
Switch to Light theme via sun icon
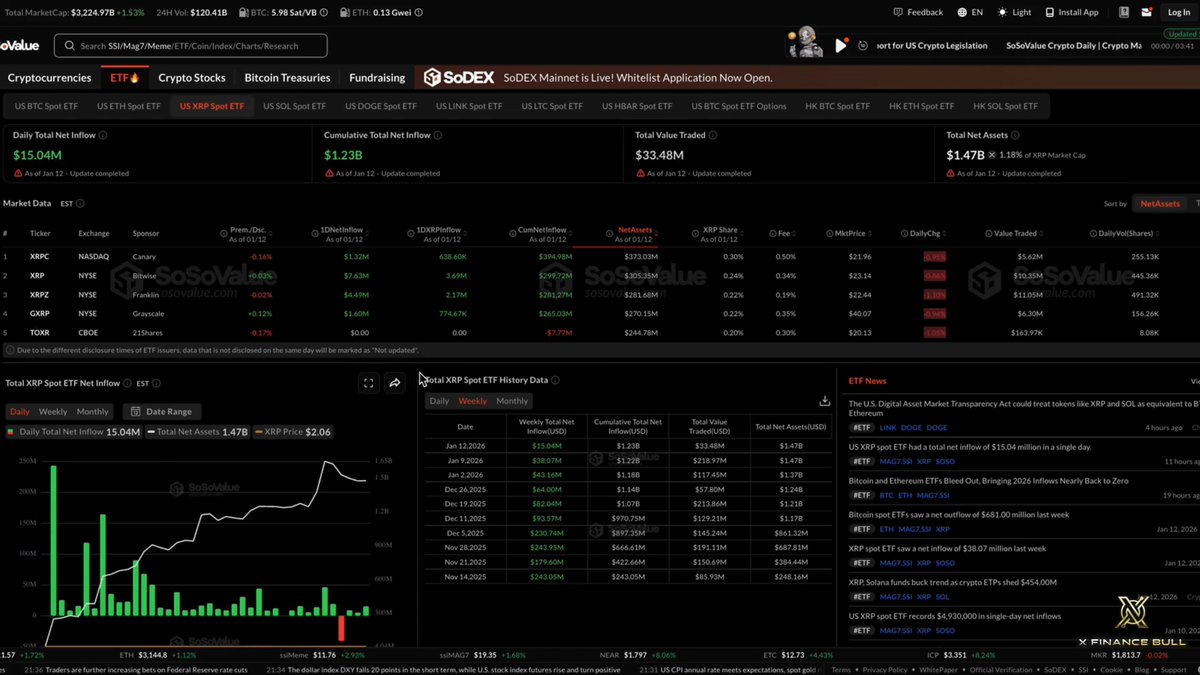coord(1000,12)
